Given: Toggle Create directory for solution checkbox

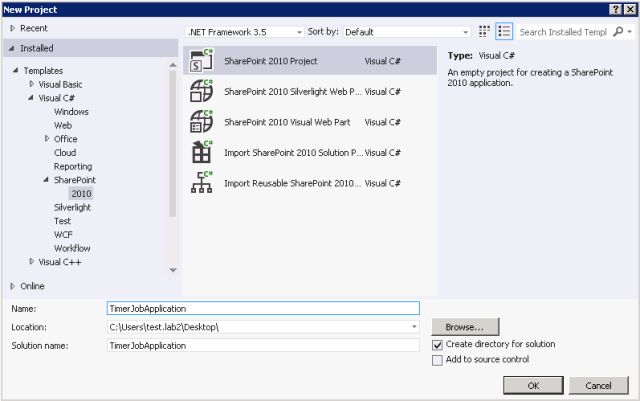Looking at the screenshot, I should 437,345.
